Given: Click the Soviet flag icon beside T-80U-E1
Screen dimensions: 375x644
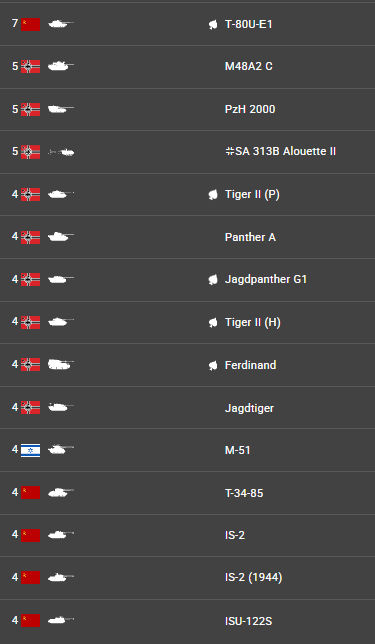Looking at the screenshot, I should pyautogui.click(x=30, y=25).
